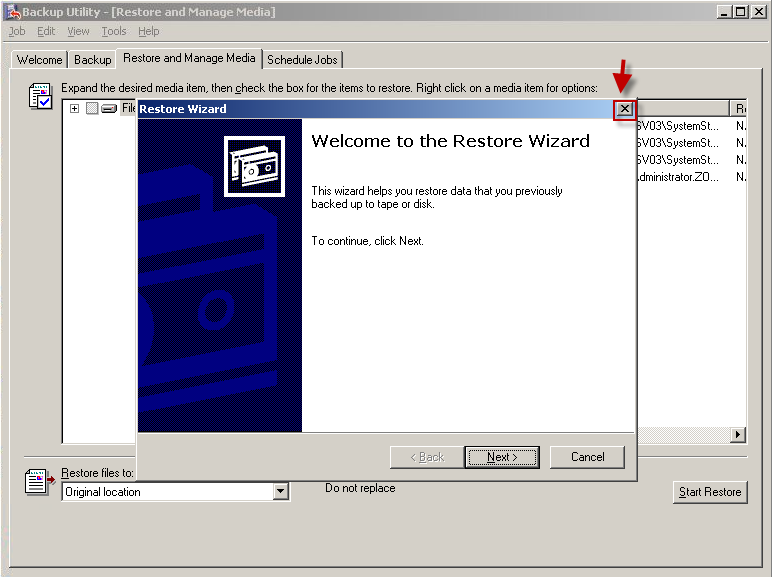772x577 pixels.
Task: Switch to the Schedule Jobs tab
Action: 302,60
